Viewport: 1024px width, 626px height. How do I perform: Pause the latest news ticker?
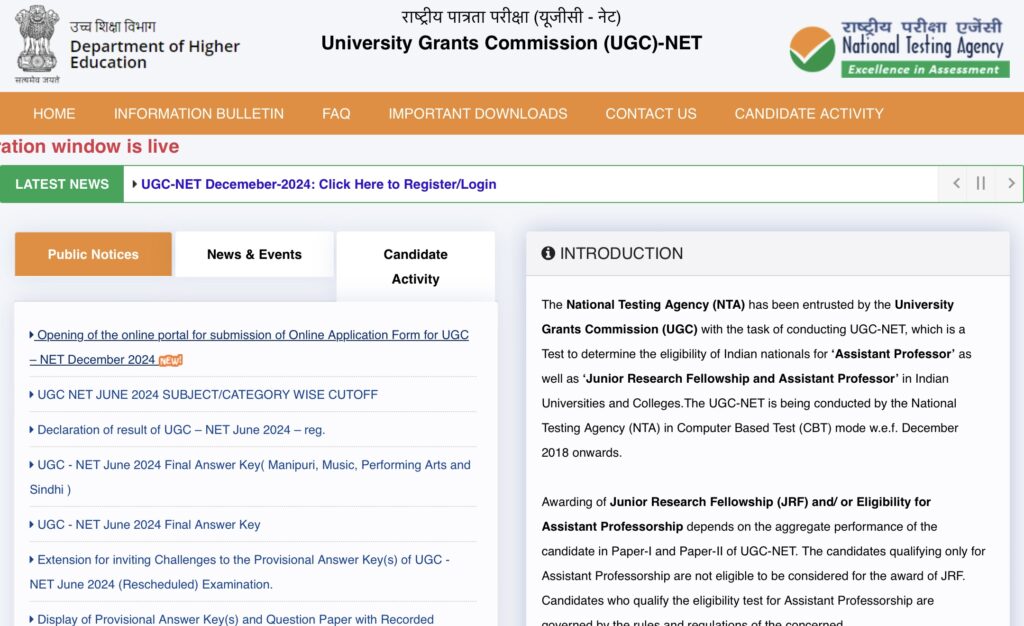pos(980,183)
